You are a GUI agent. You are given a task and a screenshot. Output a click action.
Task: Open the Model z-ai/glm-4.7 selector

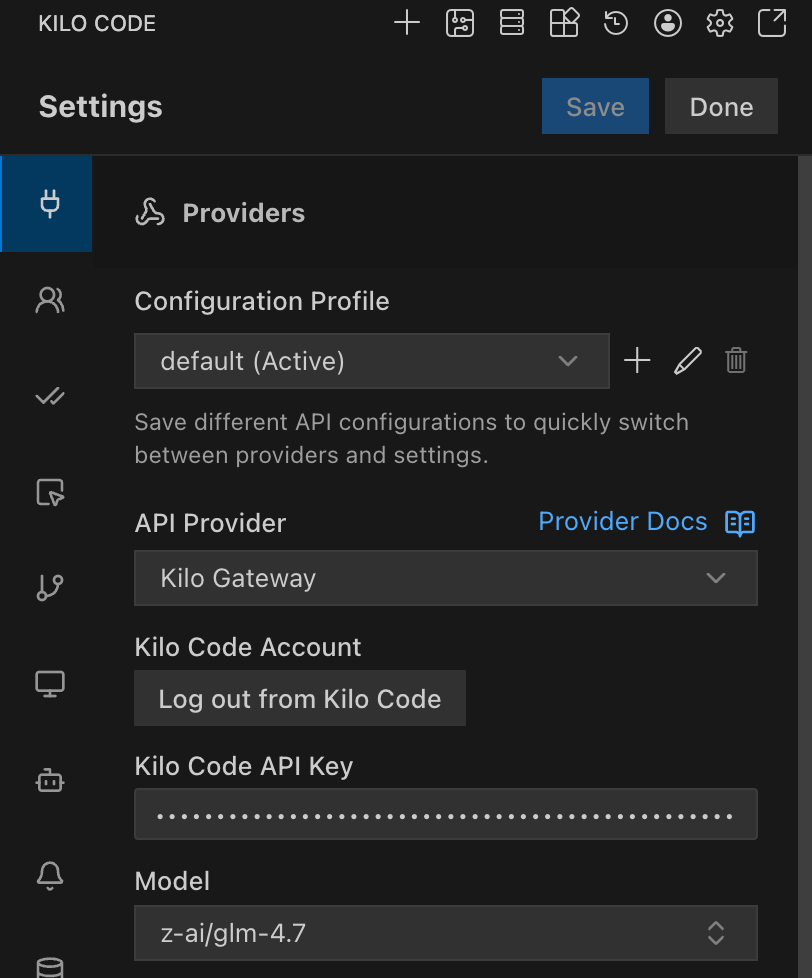tap(446, 933)
